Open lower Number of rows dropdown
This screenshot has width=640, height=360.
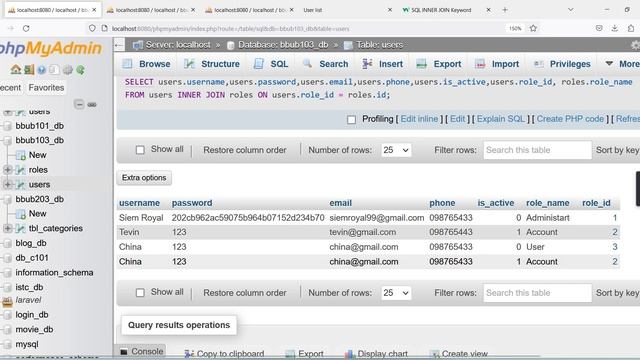pos(396,293)
